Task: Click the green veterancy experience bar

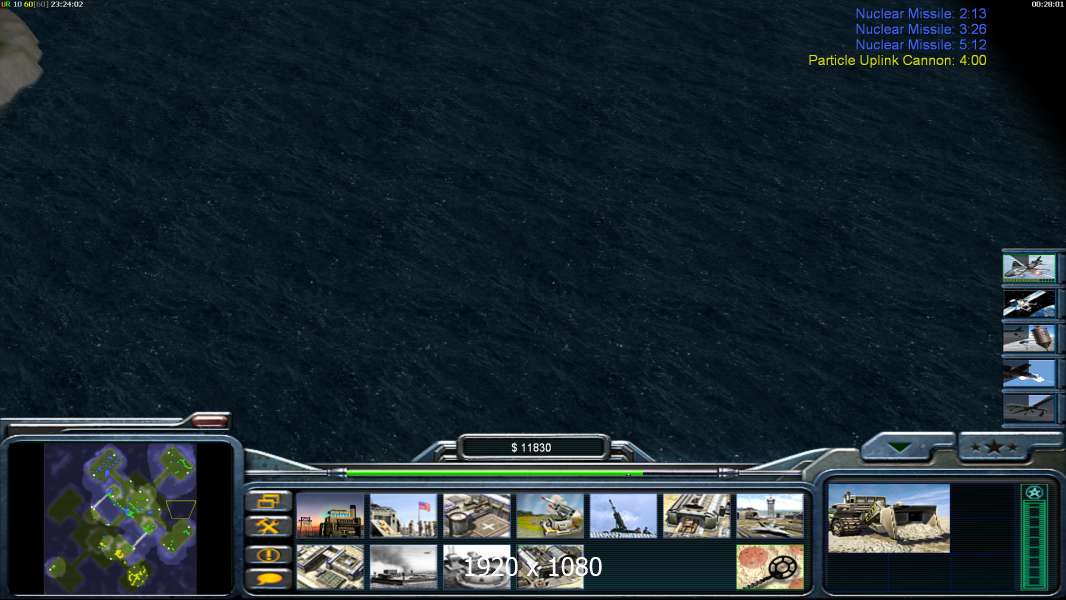Action: click(1035, 544)
